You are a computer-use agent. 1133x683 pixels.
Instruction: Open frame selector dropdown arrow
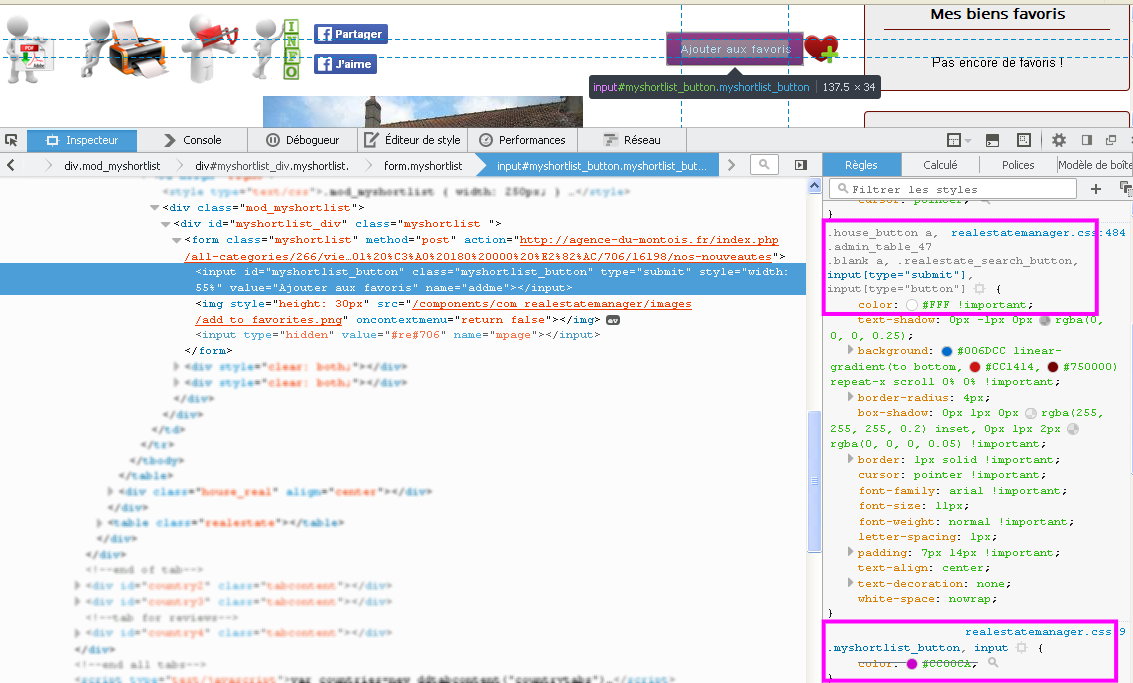click(968, 141)
